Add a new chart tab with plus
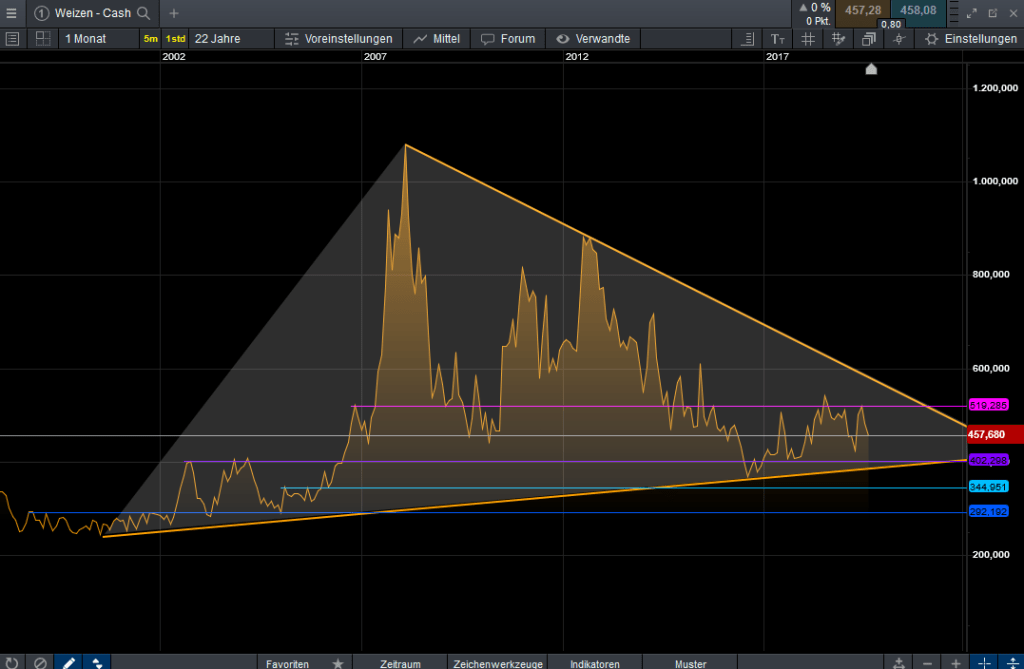Image resolution: width=1024 pixels, height=669 pixels. (174, 13)
